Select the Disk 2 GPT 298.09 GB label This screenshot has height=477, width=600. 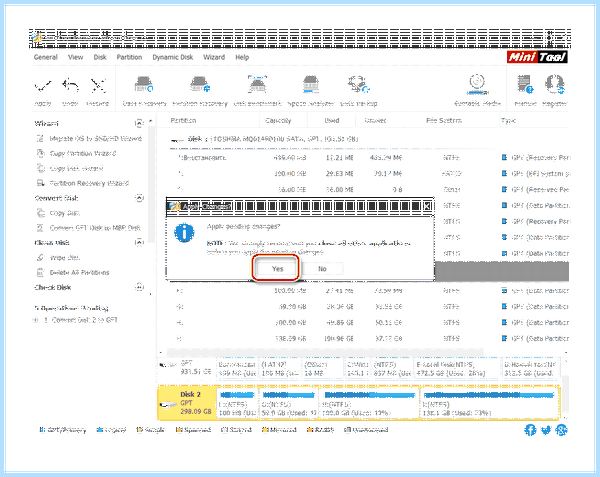coord(196,403)
